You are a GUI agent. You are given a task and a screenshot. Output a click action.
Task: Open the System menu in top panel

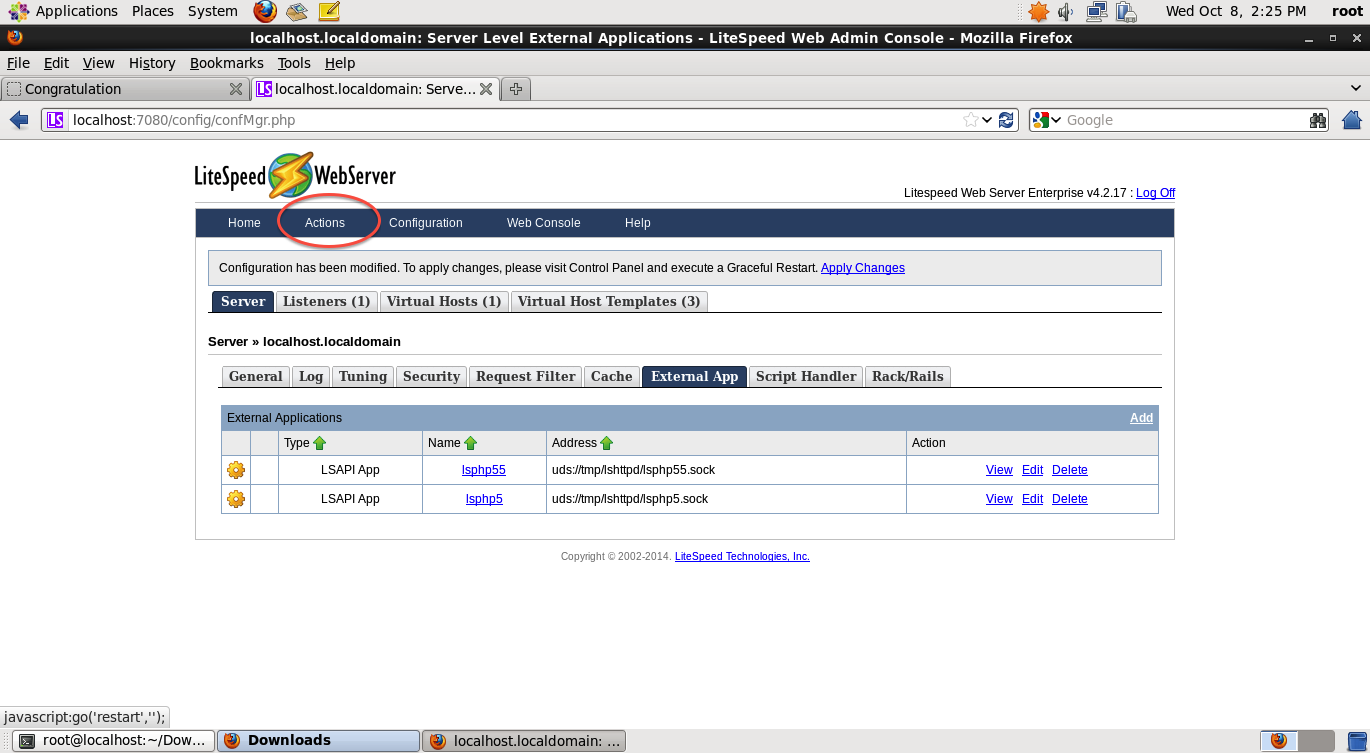[x=212, y=11]
